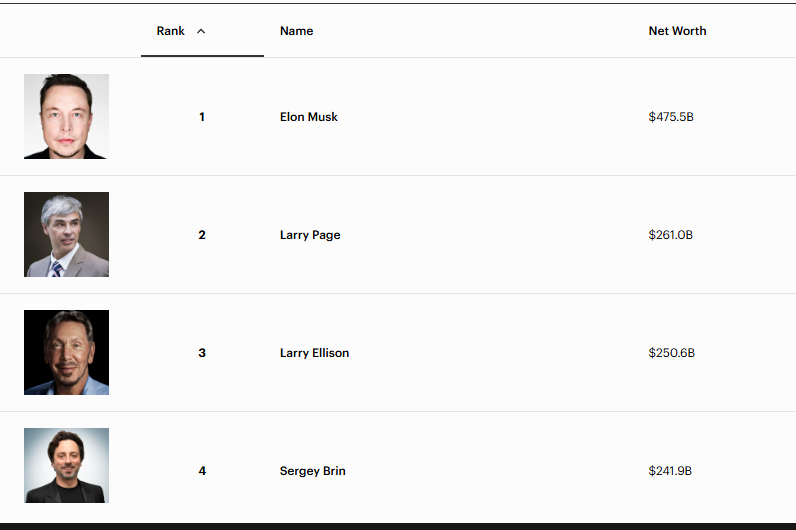
Task: Click Sergey Brin's portrait thumbnail
Action: click(x=66, y=466)
